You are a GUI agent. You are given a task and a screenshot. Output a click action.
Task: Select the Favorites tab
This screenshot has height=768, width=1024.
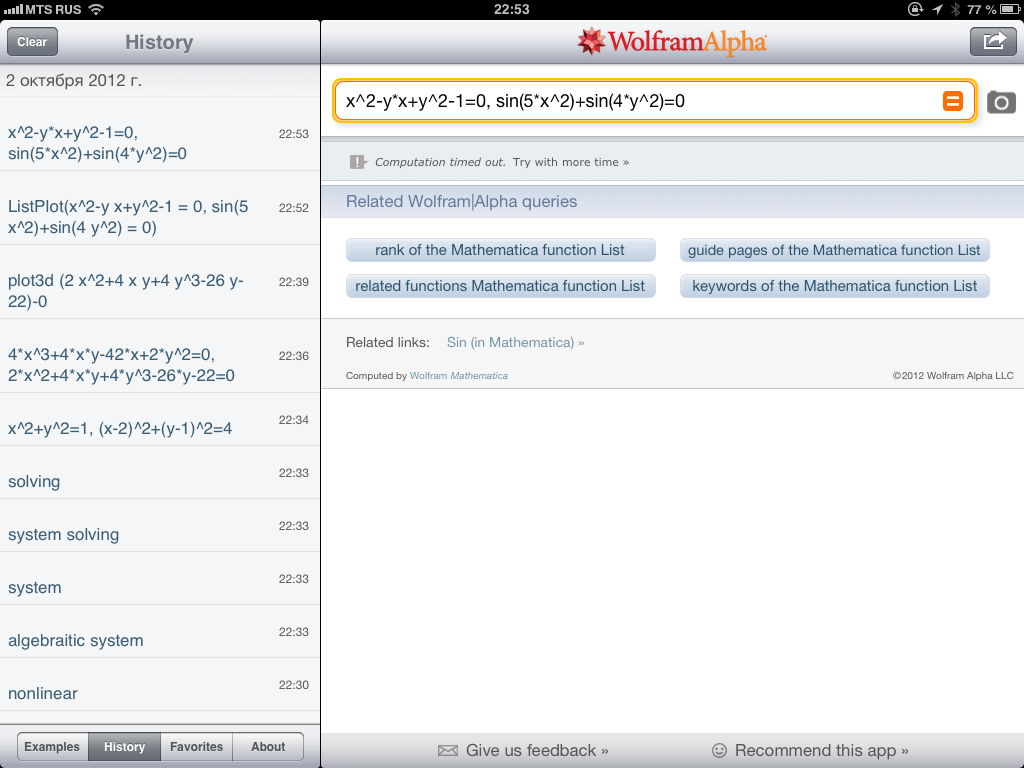[x=197, y=746]
